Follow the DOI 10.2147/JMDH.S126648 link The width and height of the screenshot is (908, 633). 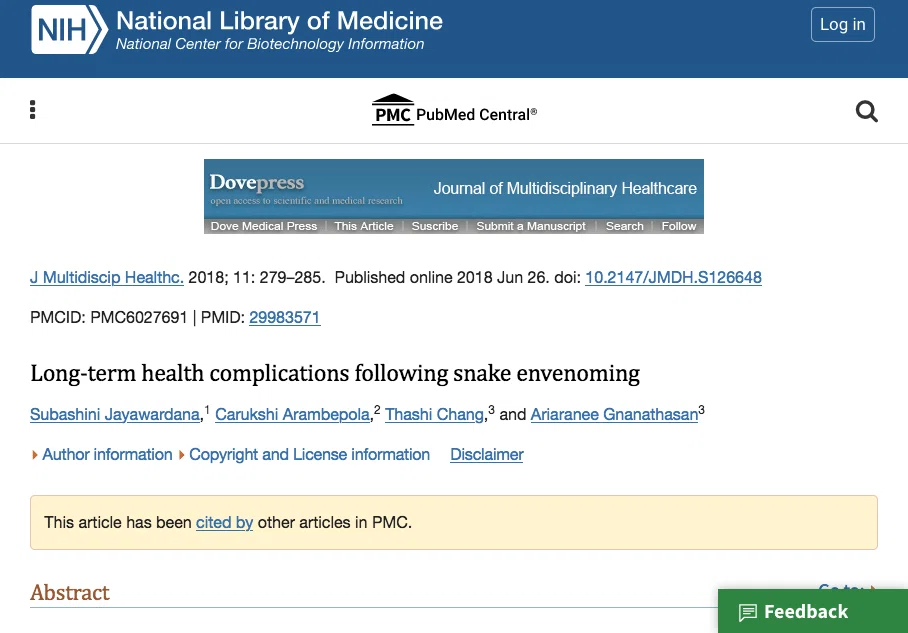(673, 277)
